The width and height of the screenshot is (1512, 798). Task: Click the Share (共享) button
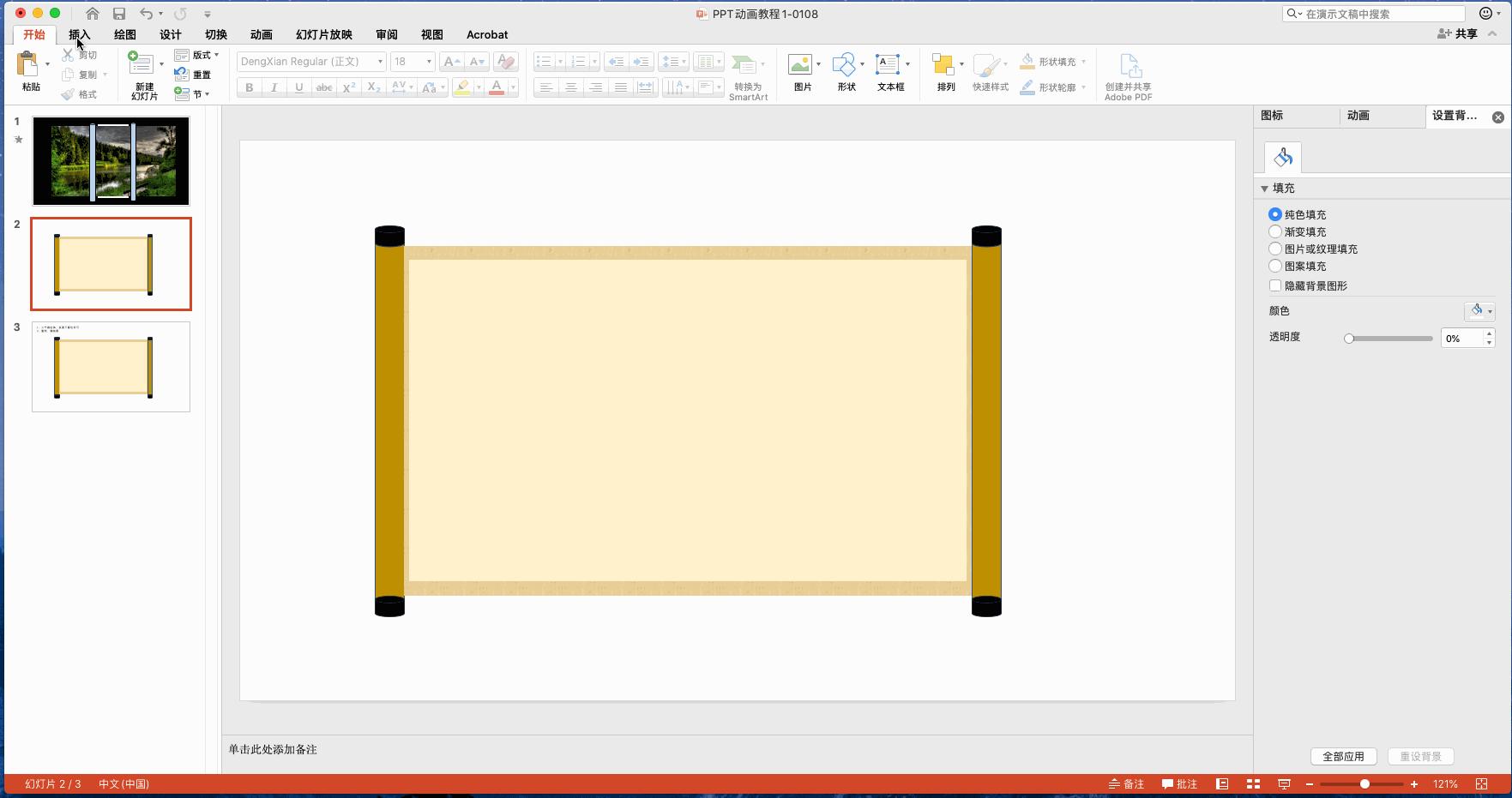pyautogui.click(x=1458, y=34)
